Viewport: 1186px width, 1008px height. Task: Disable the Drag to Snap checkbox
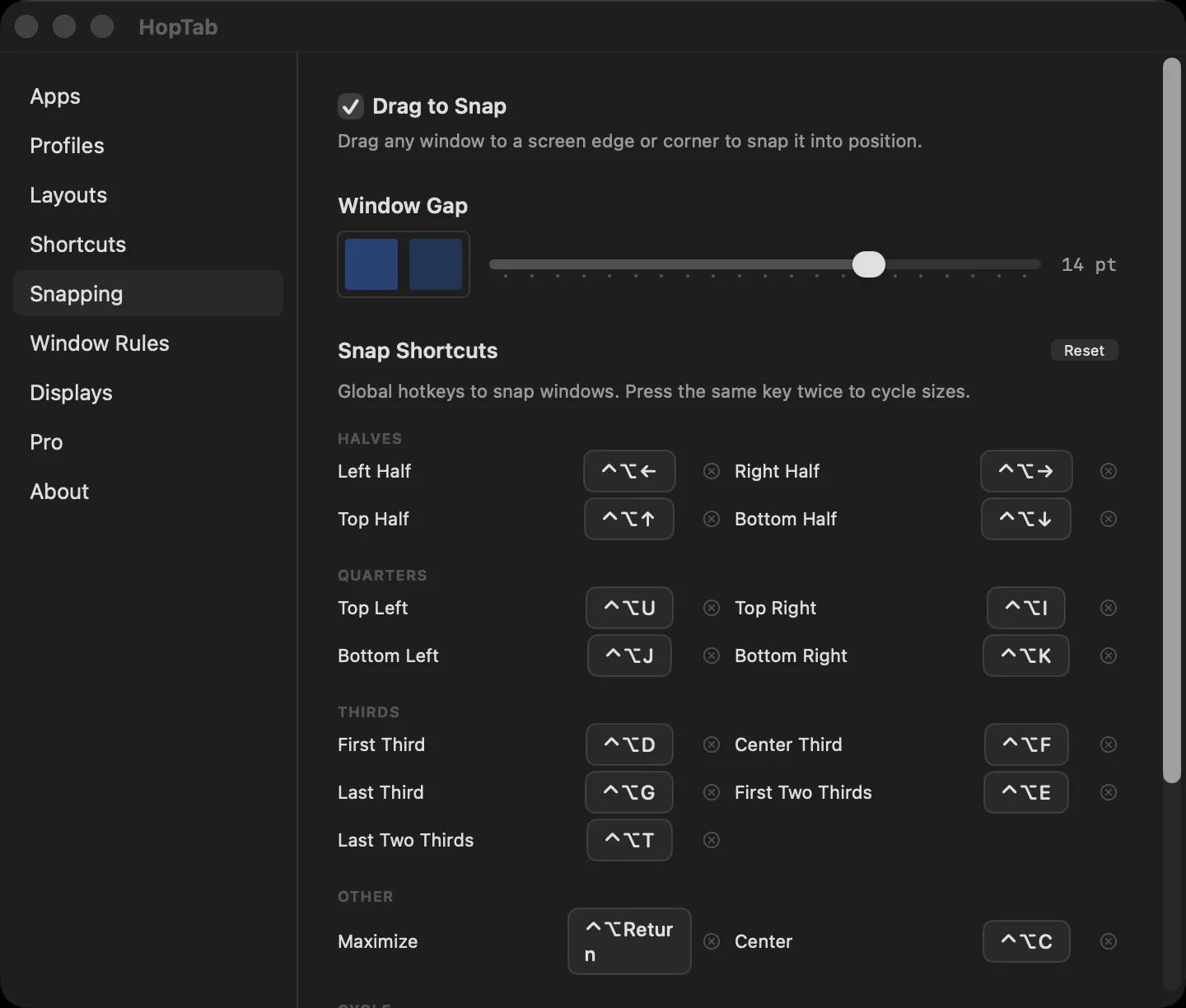[x=351, y=106]
